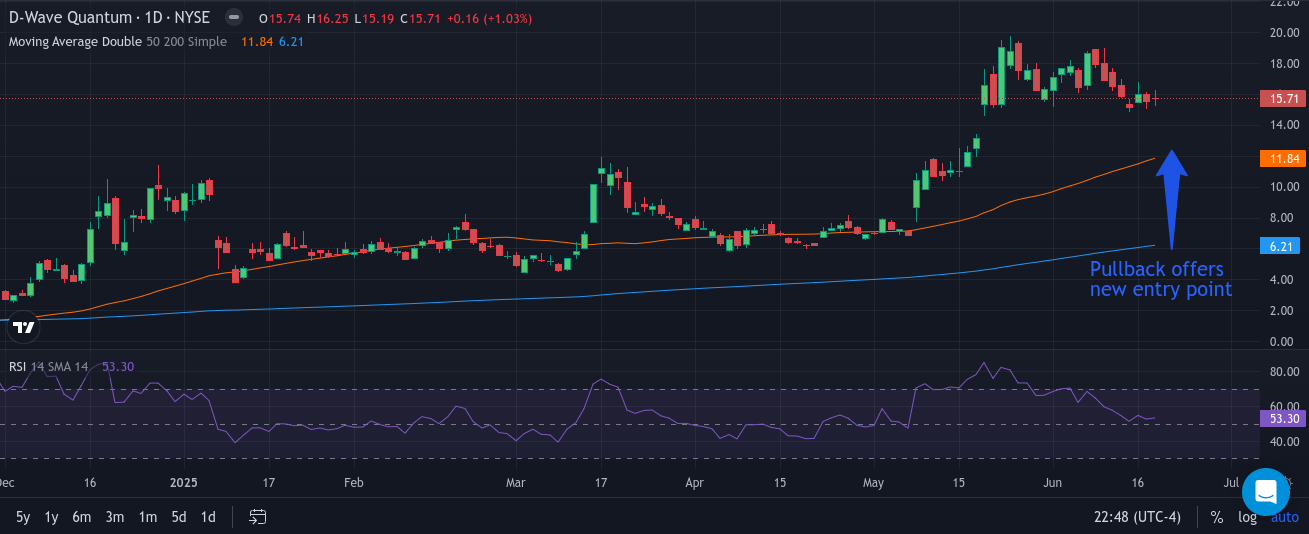Toggle log scale mode
Viewport: 1309px width, 534px height.
pyautogui.click(x=1247, y=517)
